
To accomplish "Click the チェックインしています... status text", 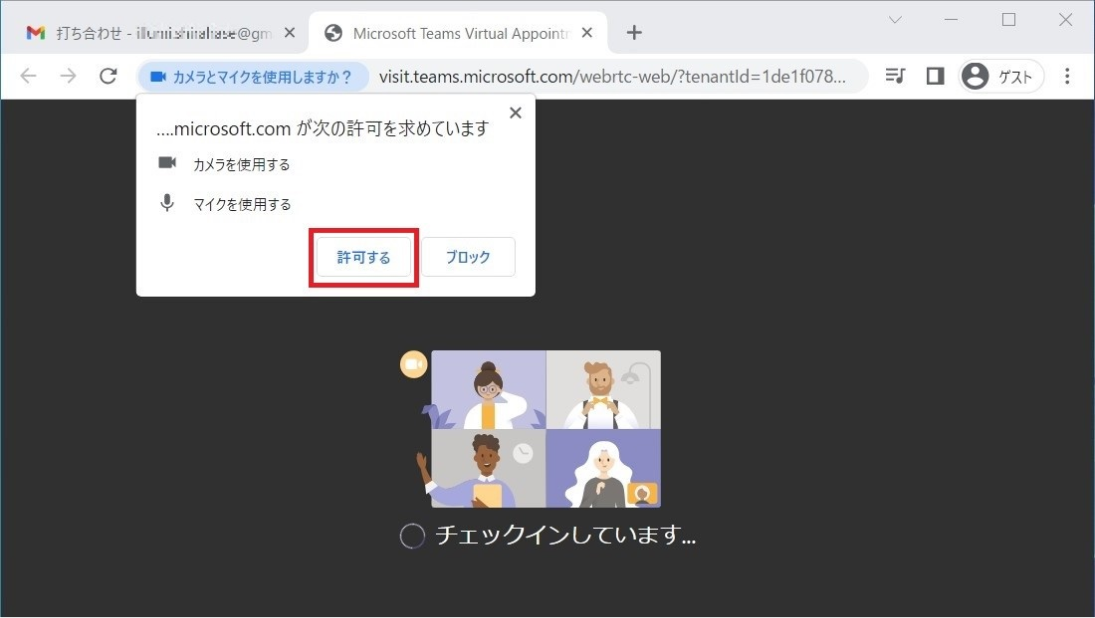I will [566, 536].
